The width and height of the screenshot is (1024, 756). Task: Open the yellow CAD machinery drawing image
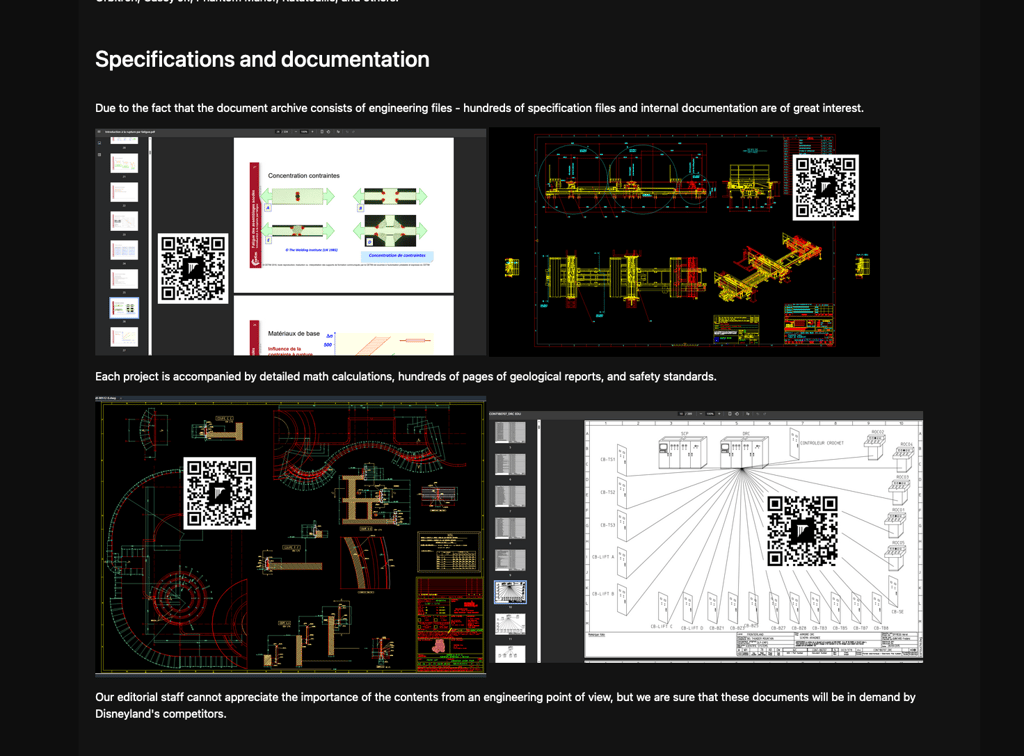point(684,242)
